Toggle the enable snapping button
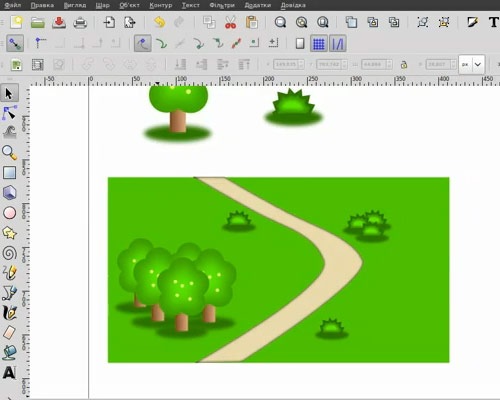Screen dimensions: 500x400 15,43
